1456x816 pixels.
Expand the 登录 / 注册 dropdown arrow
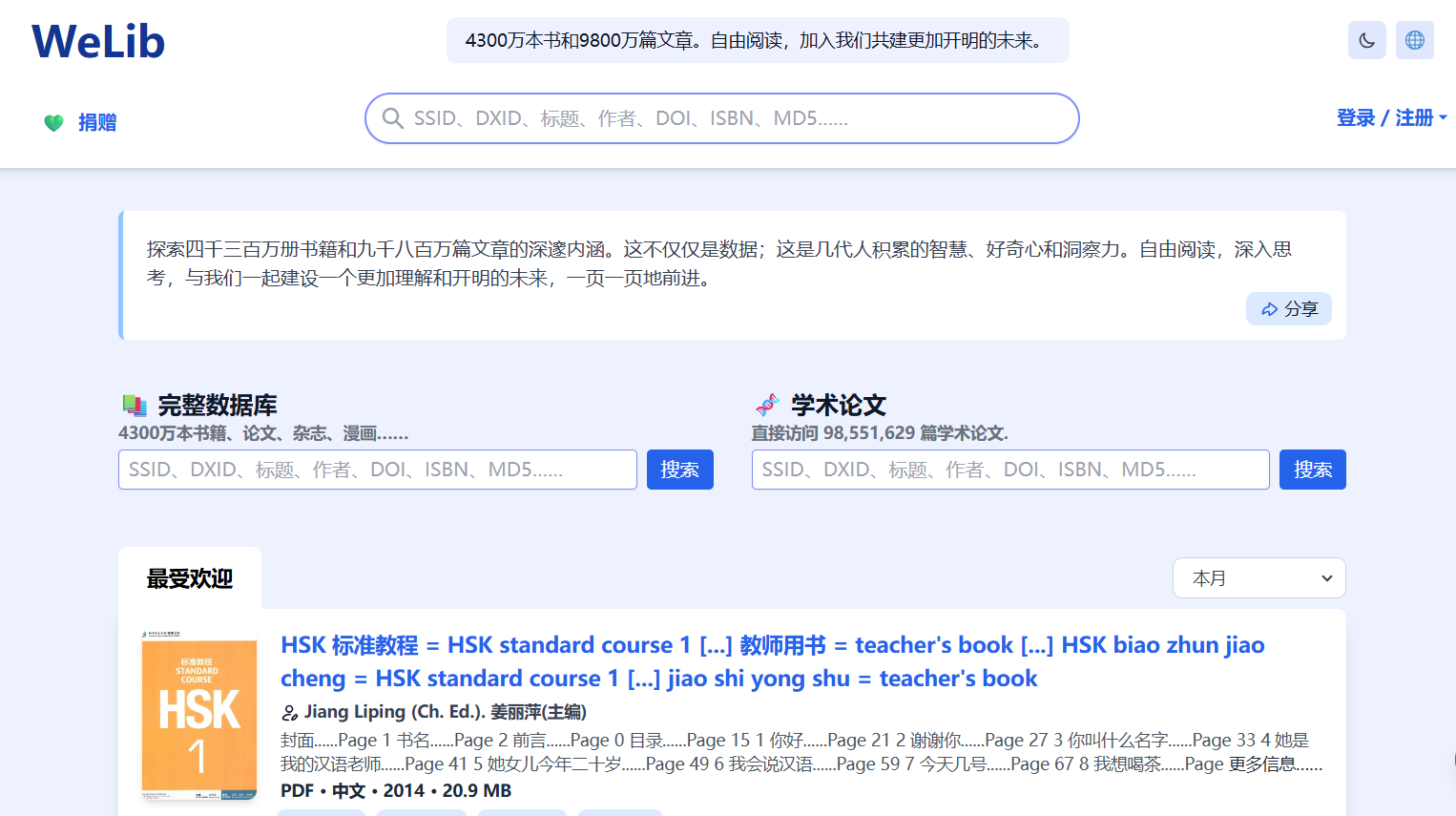click(x=1443, y=117)
